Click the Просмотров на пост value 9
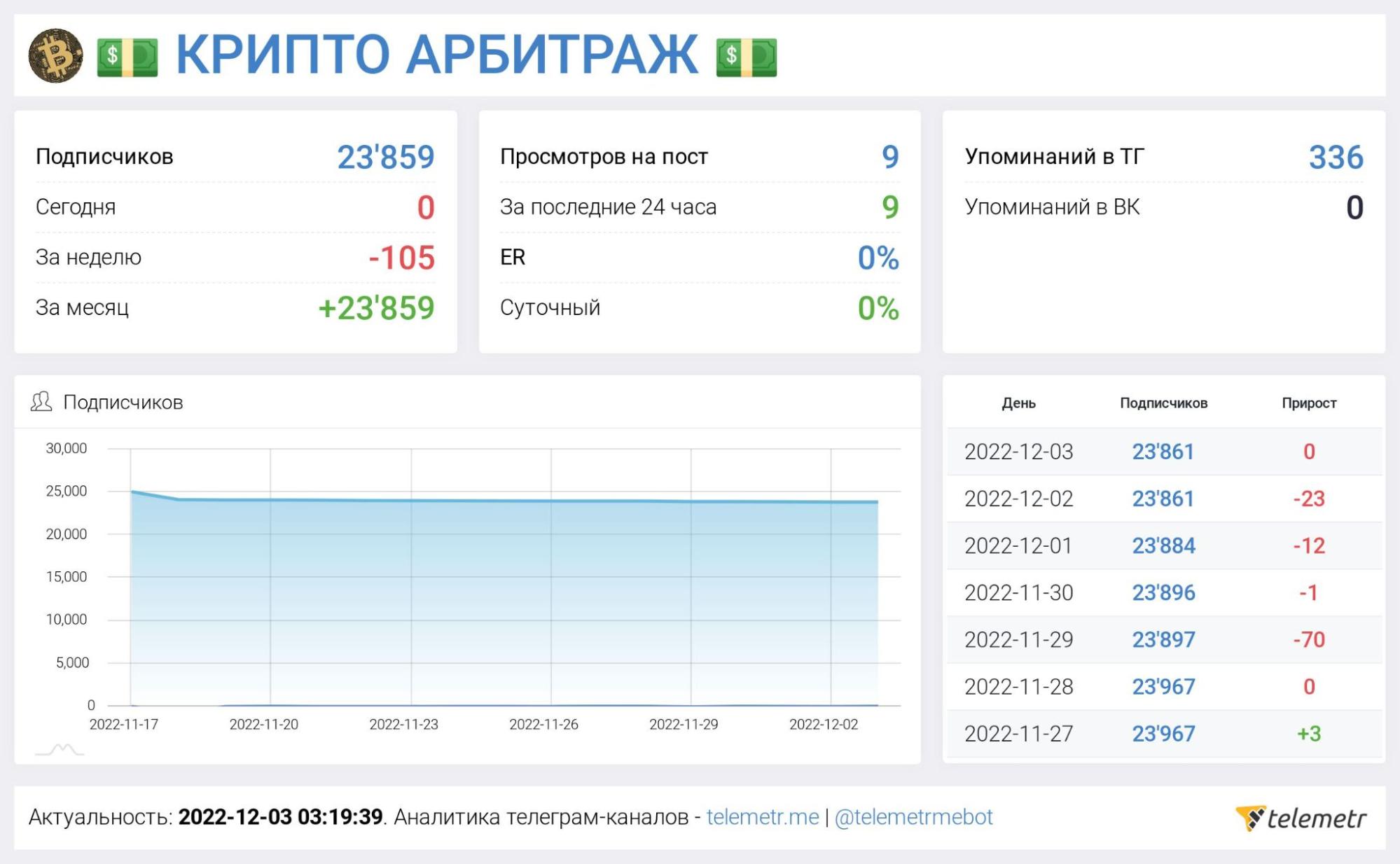Viewport: 1400px width, 864px height. tap(890, 157)
